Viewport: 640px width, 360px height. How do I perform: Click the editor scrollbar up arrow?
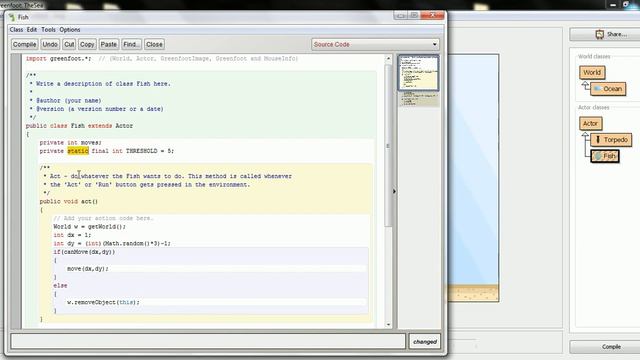tap(388, 59)
